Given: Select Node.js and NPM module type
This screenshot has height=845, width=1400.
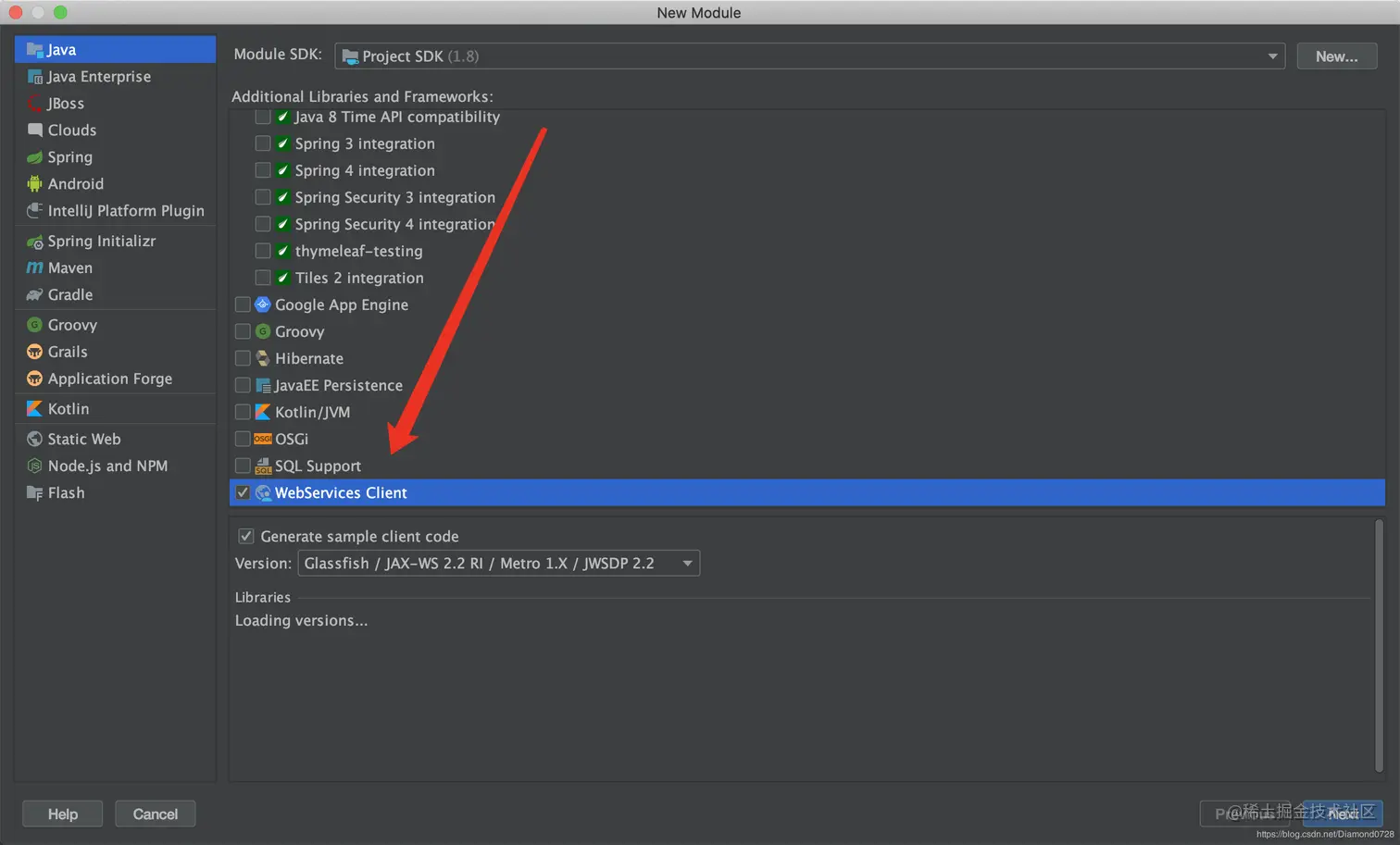Looking at the screenshot, I should pos(115,466).
